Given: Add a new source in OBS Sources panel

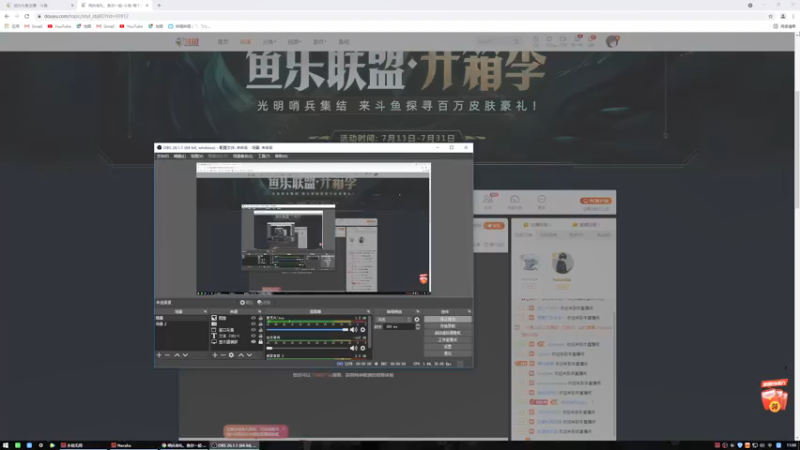Looking at the screenshot, I should [215, 355].
